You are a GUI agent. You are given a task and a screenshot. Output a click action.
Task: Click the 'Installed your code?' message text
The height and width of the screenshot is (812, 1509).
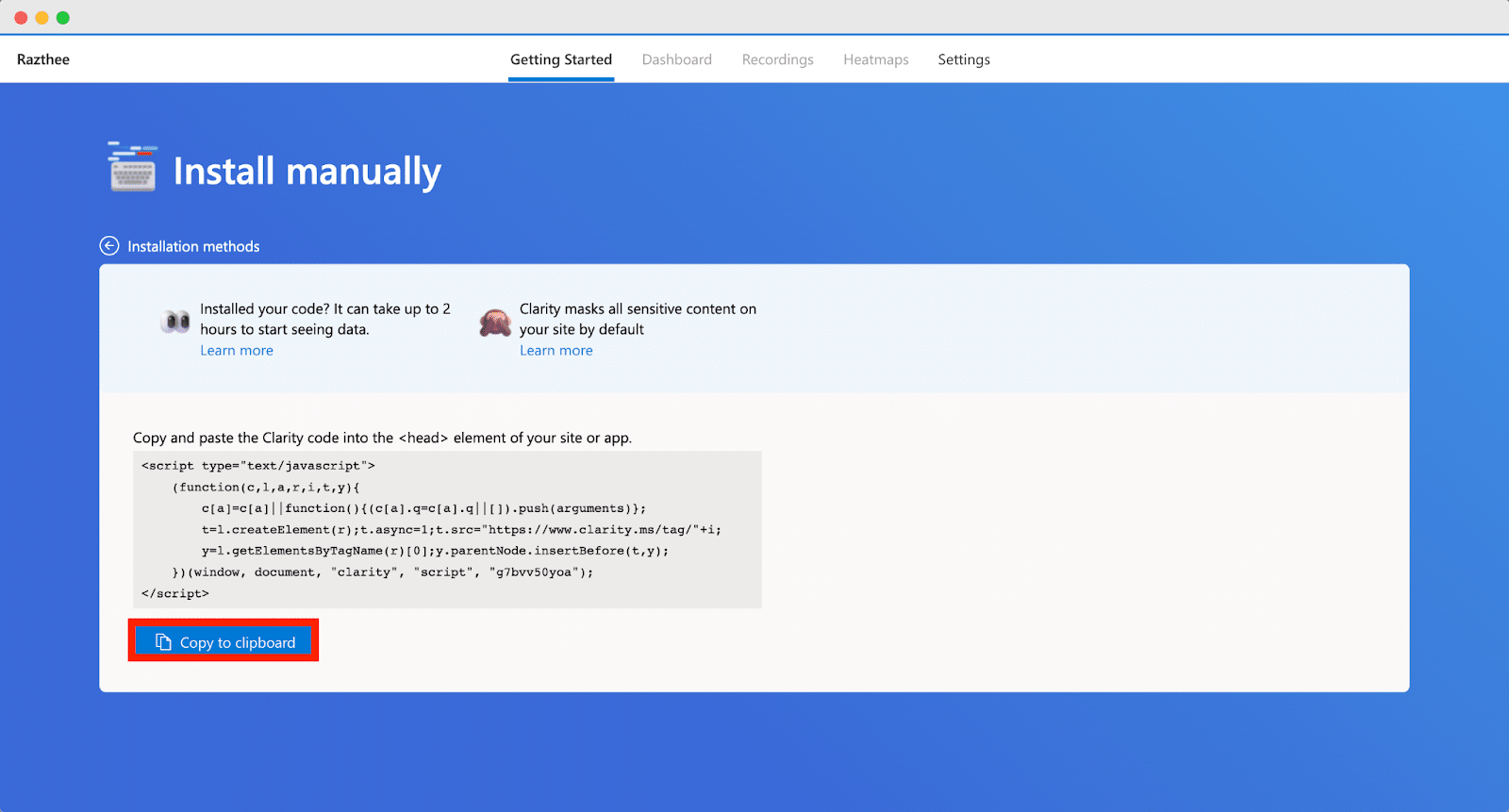pos(325,319)
